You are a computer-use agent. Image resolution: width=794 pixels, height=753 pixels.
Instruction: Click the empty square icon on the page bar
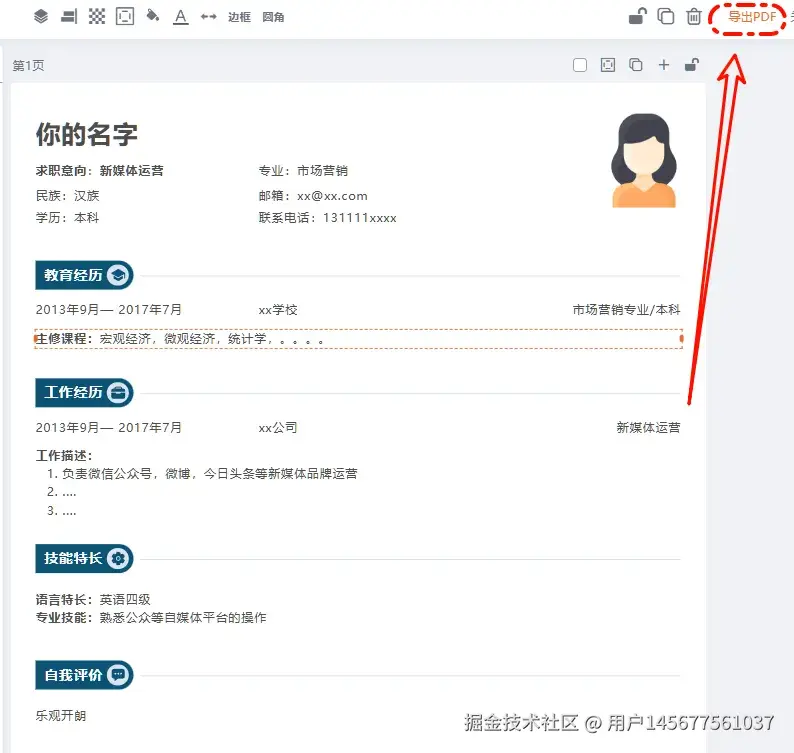pyautogui.click(x=580, y=65)
